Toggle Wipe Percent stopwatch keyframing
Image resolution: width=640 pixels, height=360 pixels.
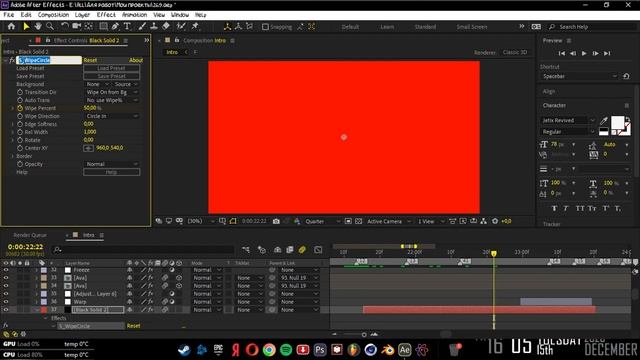coord(20,108)
